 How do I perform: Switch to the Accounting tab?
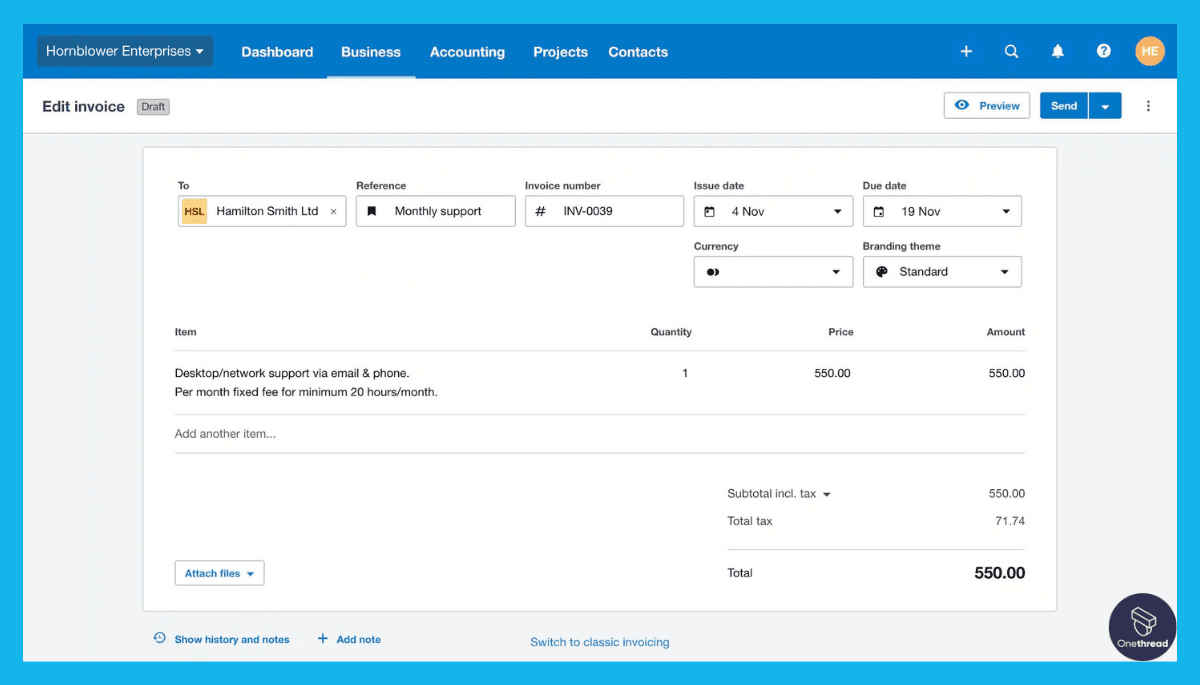(467, 51)
